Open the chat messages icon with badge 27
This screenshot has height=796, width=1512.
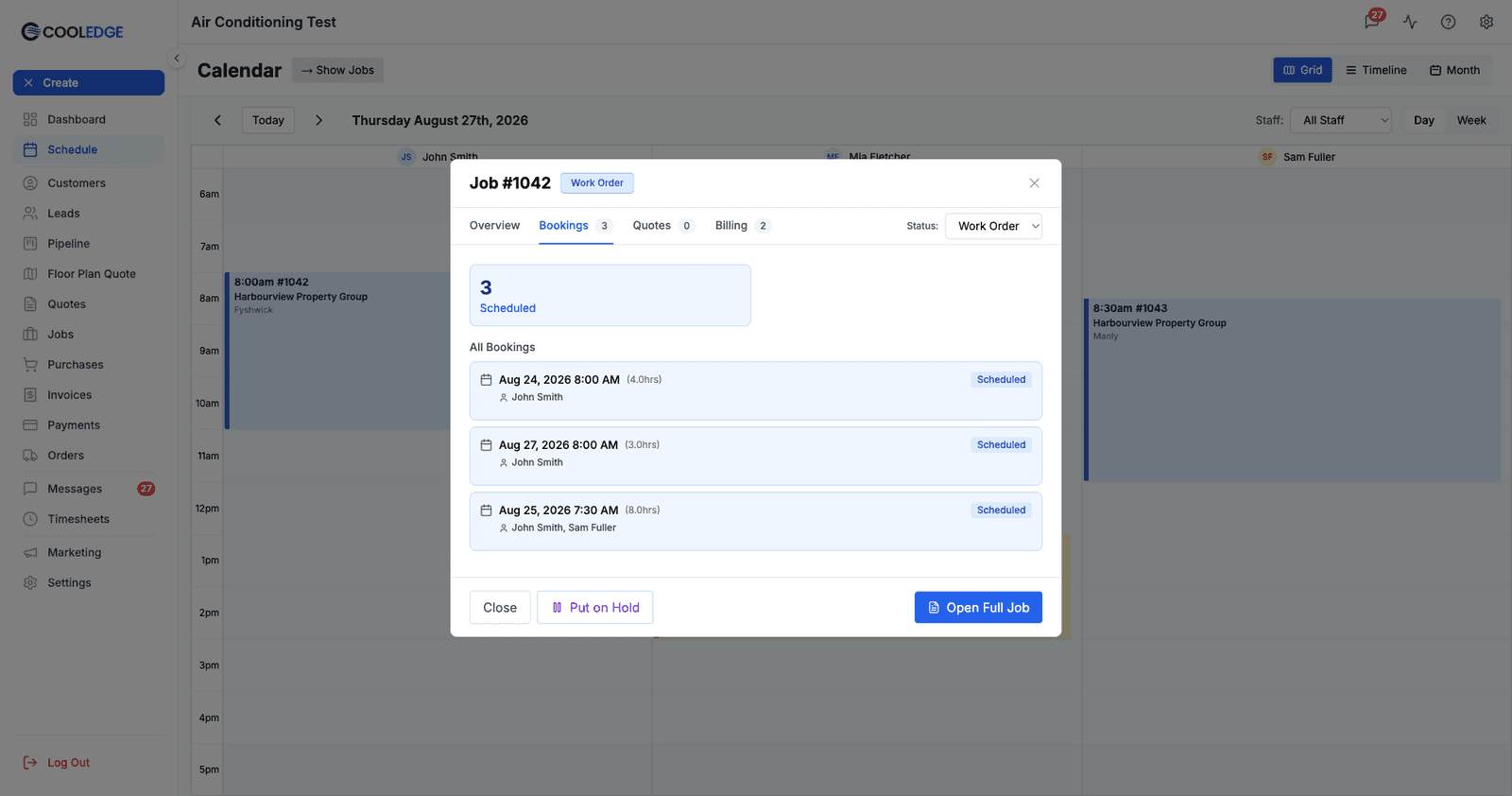(x=1372, y=22)
